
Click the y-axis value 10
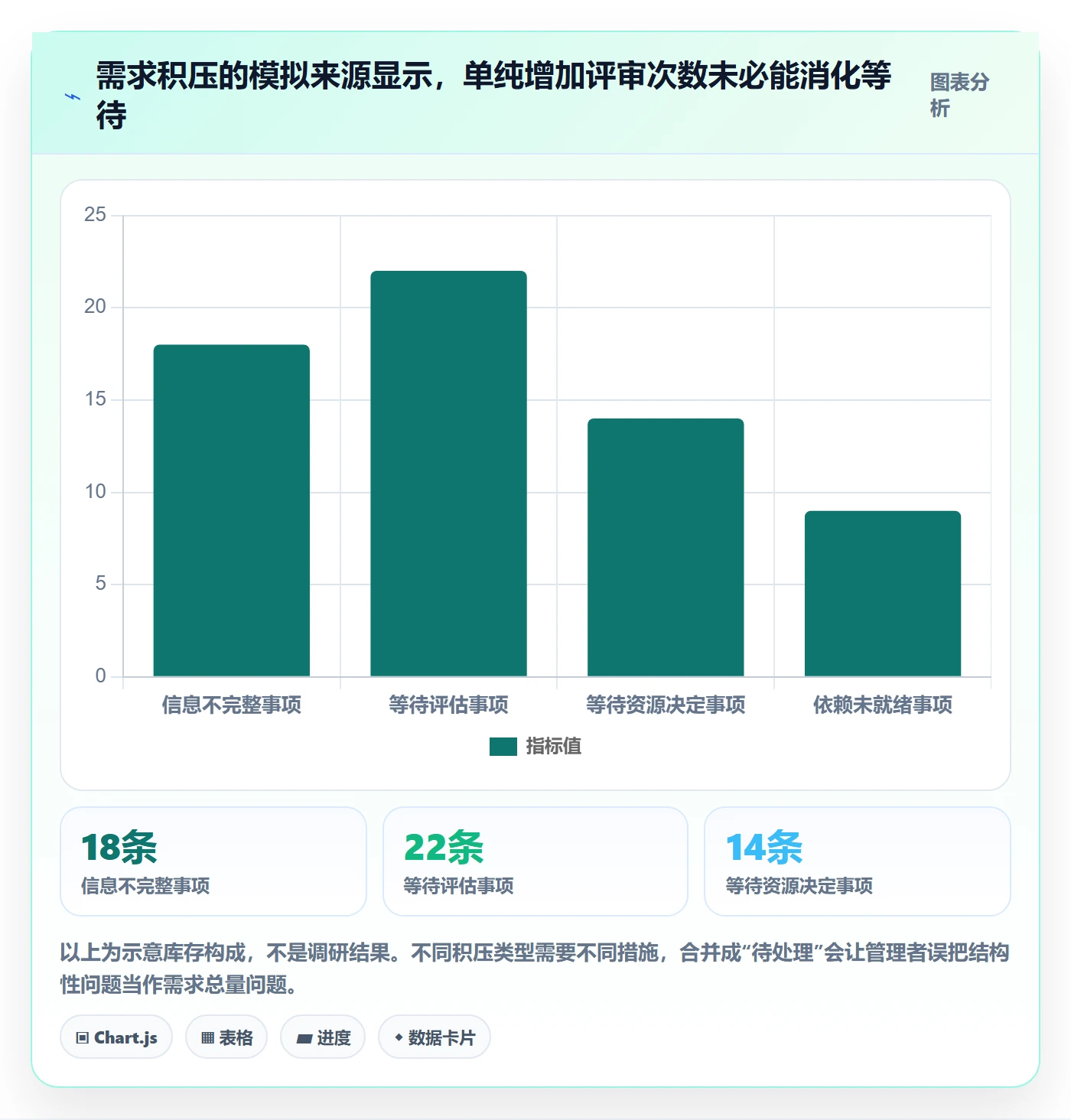pyautogui.click(x=95, y=492)
